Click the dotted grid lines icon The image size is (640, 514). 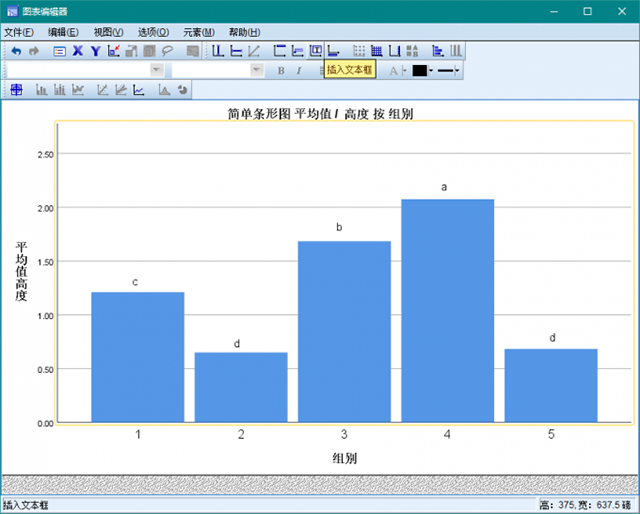click(x=359, y=51)
